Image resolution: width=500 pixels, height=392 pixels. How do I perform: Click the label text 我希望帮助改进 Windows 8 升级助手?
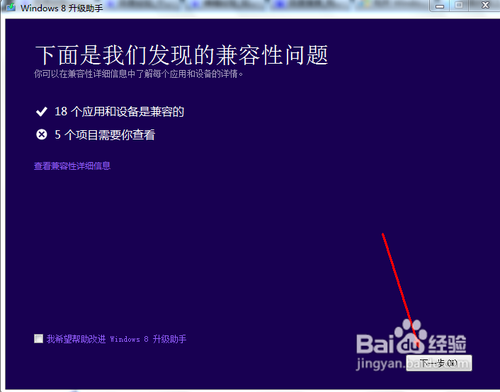click(116, 339)
